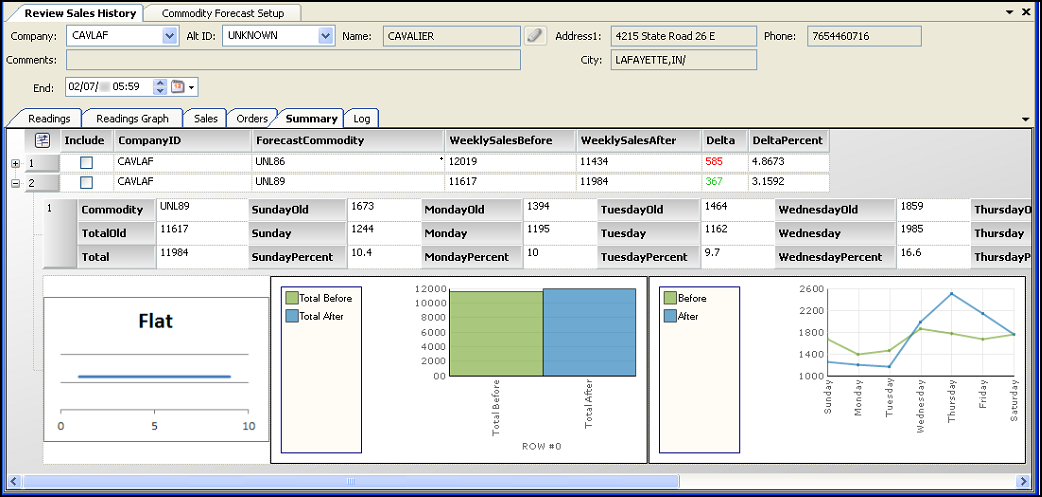
Task: Check the Include box for UNL89 row
Action: 86,183
